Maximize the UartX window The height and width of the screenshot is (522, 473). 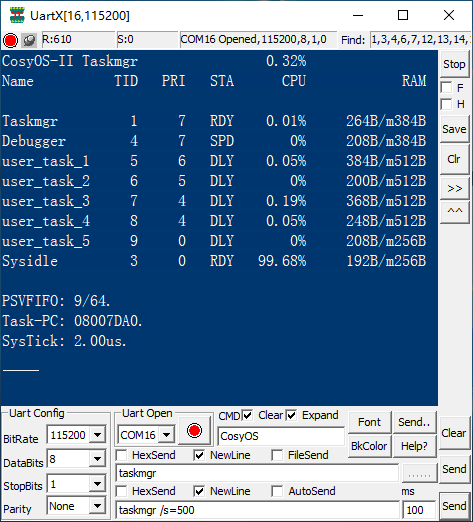click(403, 15)
